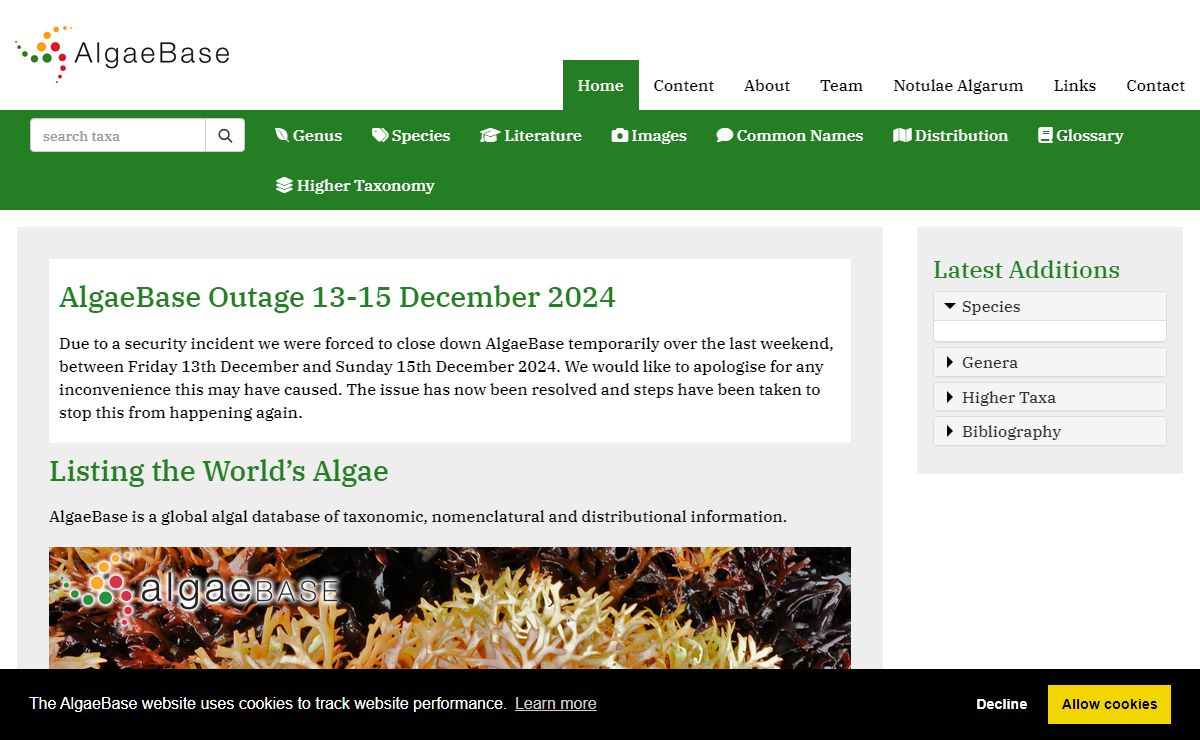
Task: Open the Literature search link
Action: tap(531, 135)
